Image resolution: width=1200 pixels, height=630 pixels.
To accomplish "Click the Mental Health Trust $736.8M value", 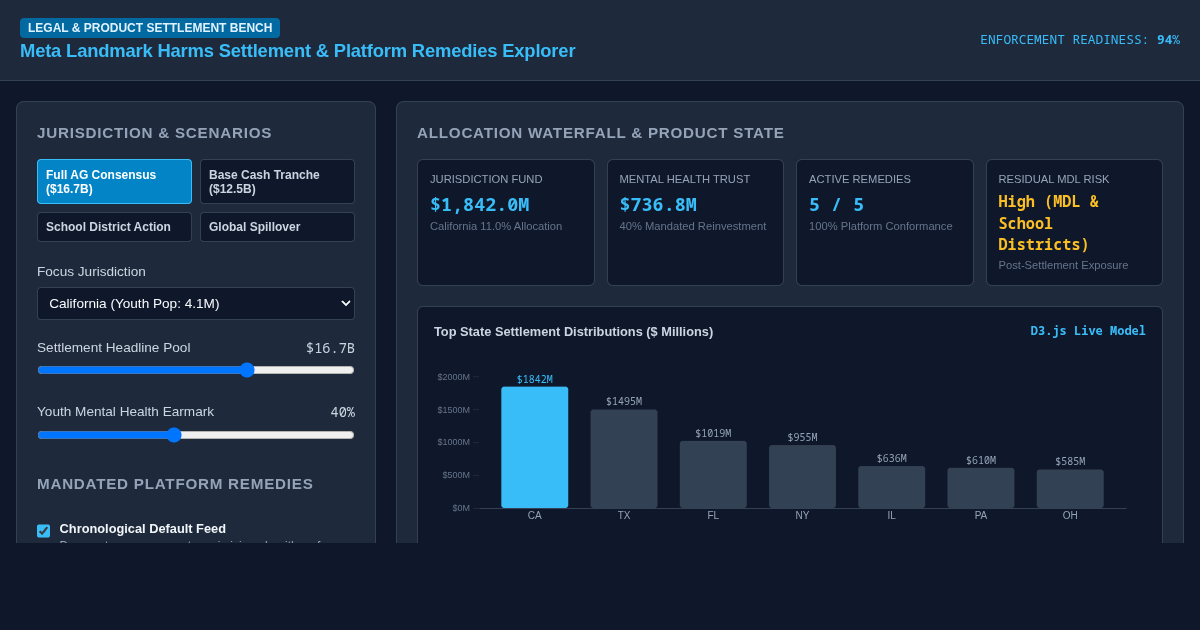I will 658,205.
